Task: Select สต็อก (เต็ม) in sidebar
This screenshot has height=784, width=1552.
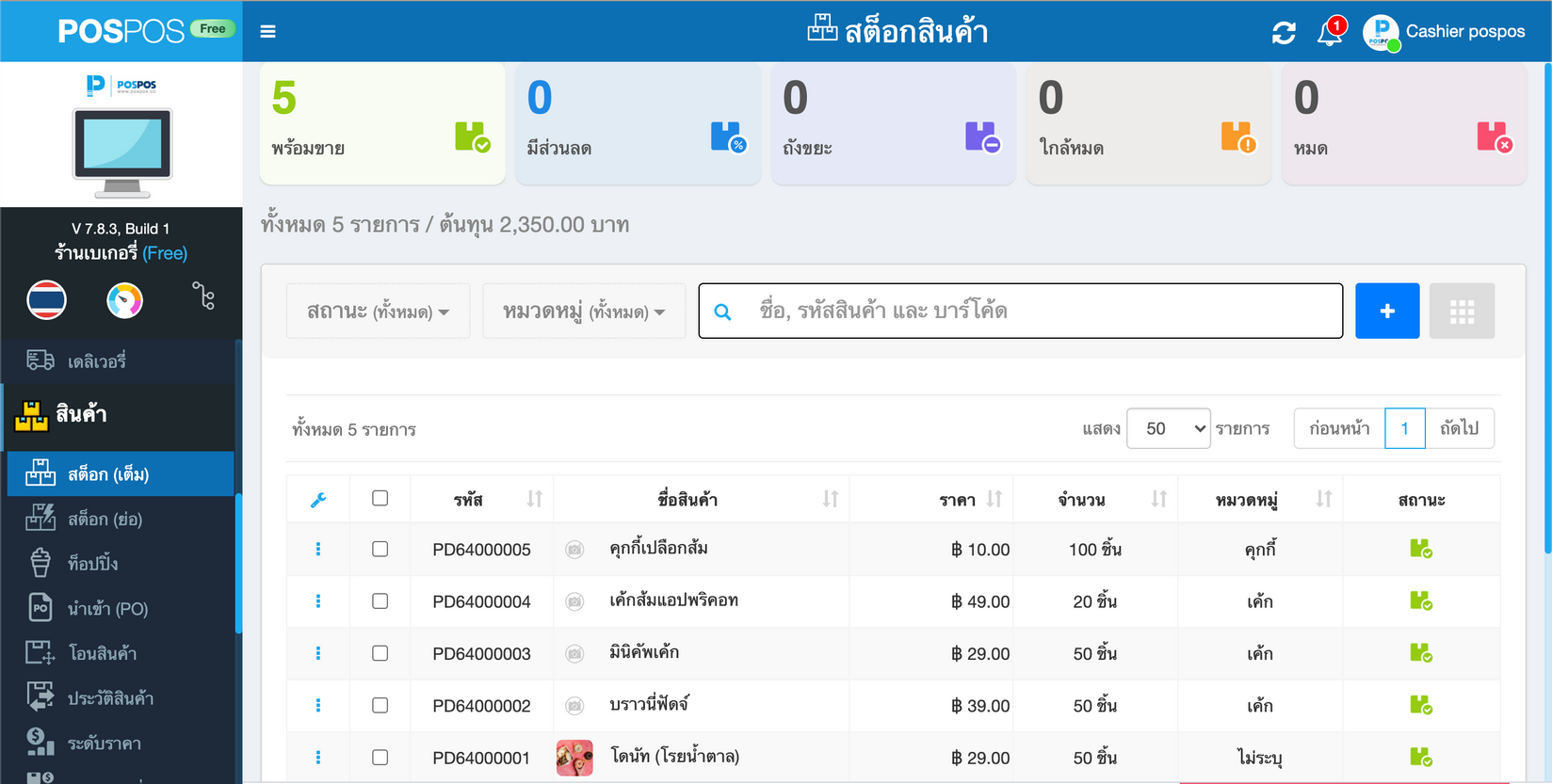Action: 121,473
